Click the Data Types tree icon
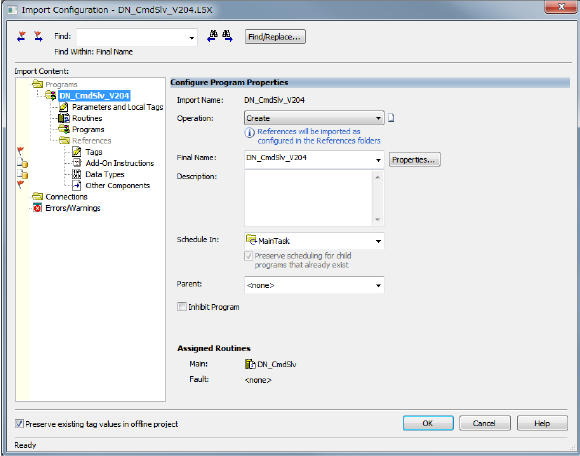The width and height of the screenshot is (580, 456). (x=76, y=174)
